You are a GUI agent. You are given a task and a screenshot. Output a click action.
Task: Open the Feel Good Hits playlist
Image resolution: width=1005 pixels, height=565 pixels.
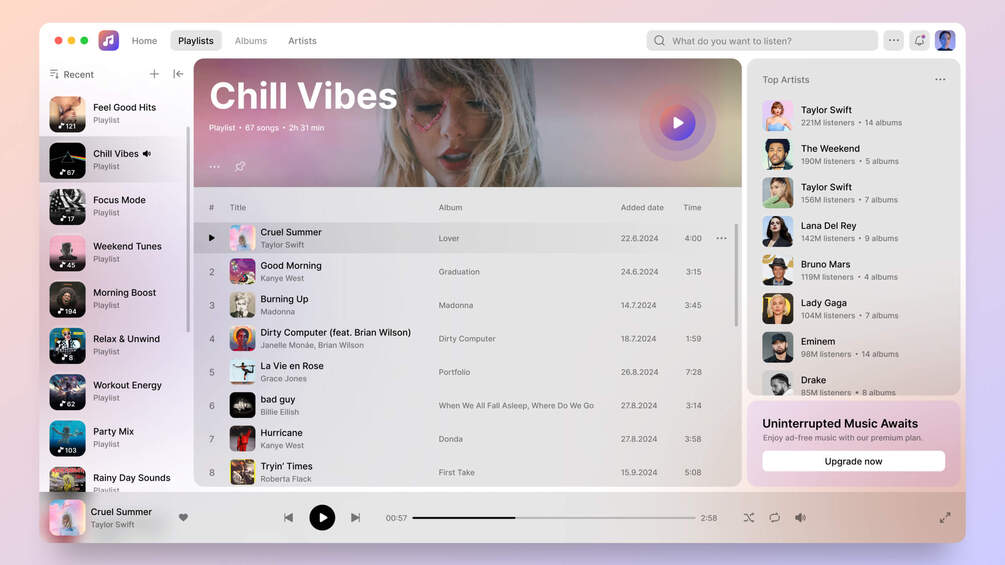click(x=113, y=113)
